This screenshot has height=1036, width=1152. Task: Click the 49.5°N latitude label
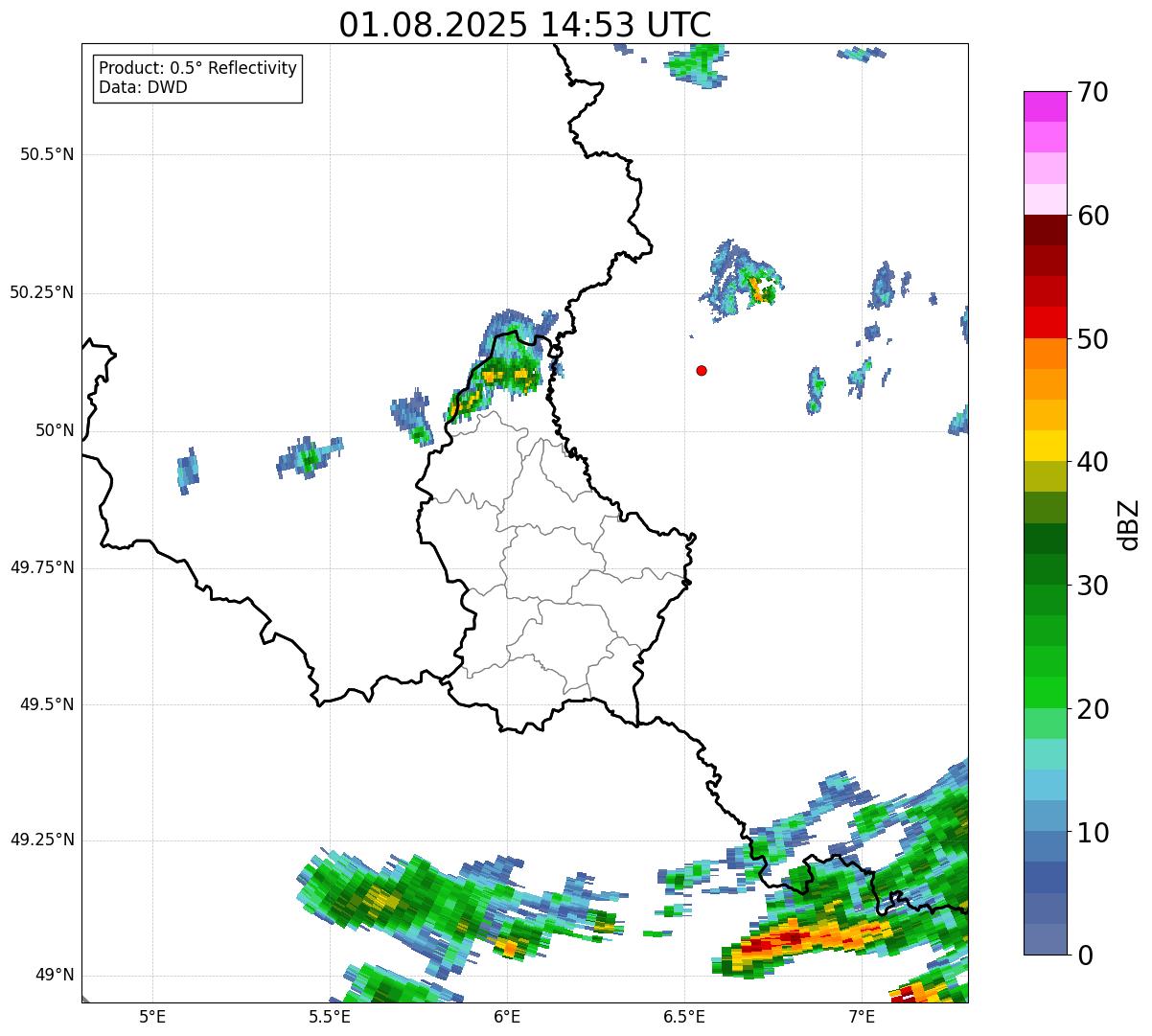46,704
